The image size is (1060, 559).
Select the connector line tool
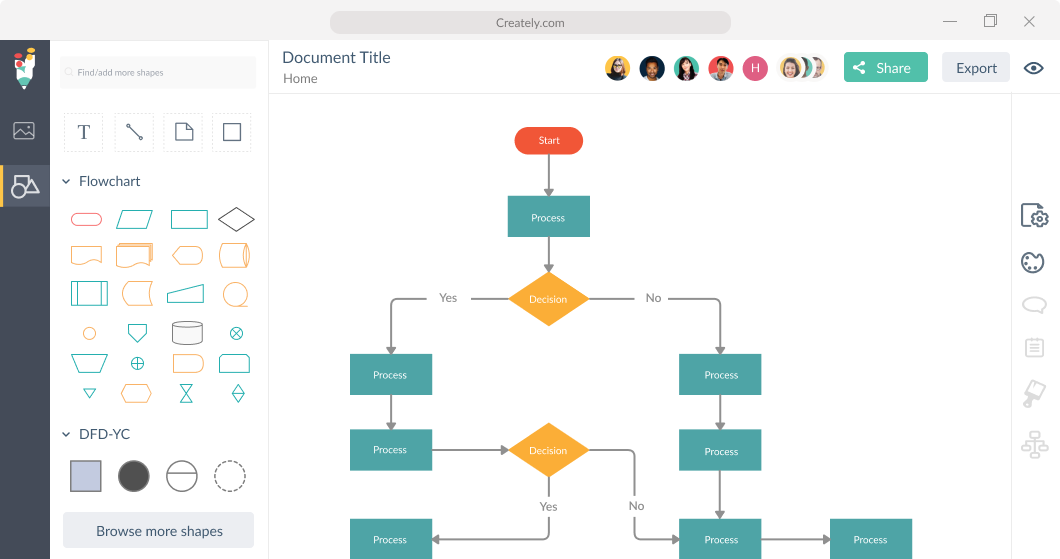click(133, 132)
